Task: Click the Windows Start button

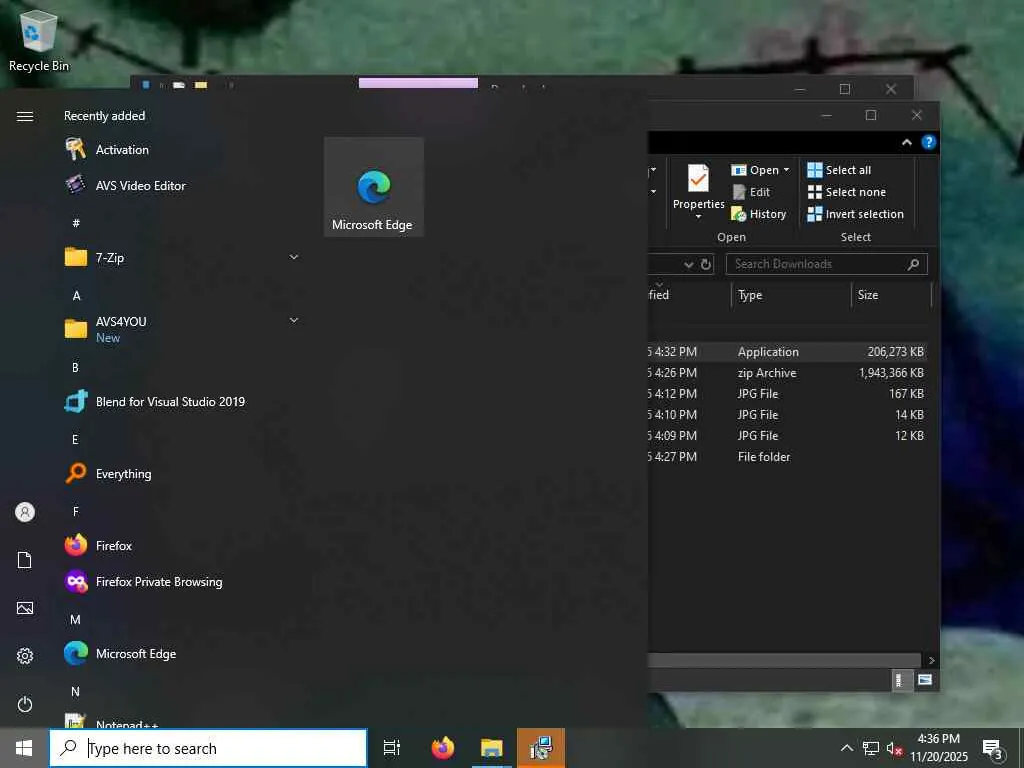Action: coord(24,748)
